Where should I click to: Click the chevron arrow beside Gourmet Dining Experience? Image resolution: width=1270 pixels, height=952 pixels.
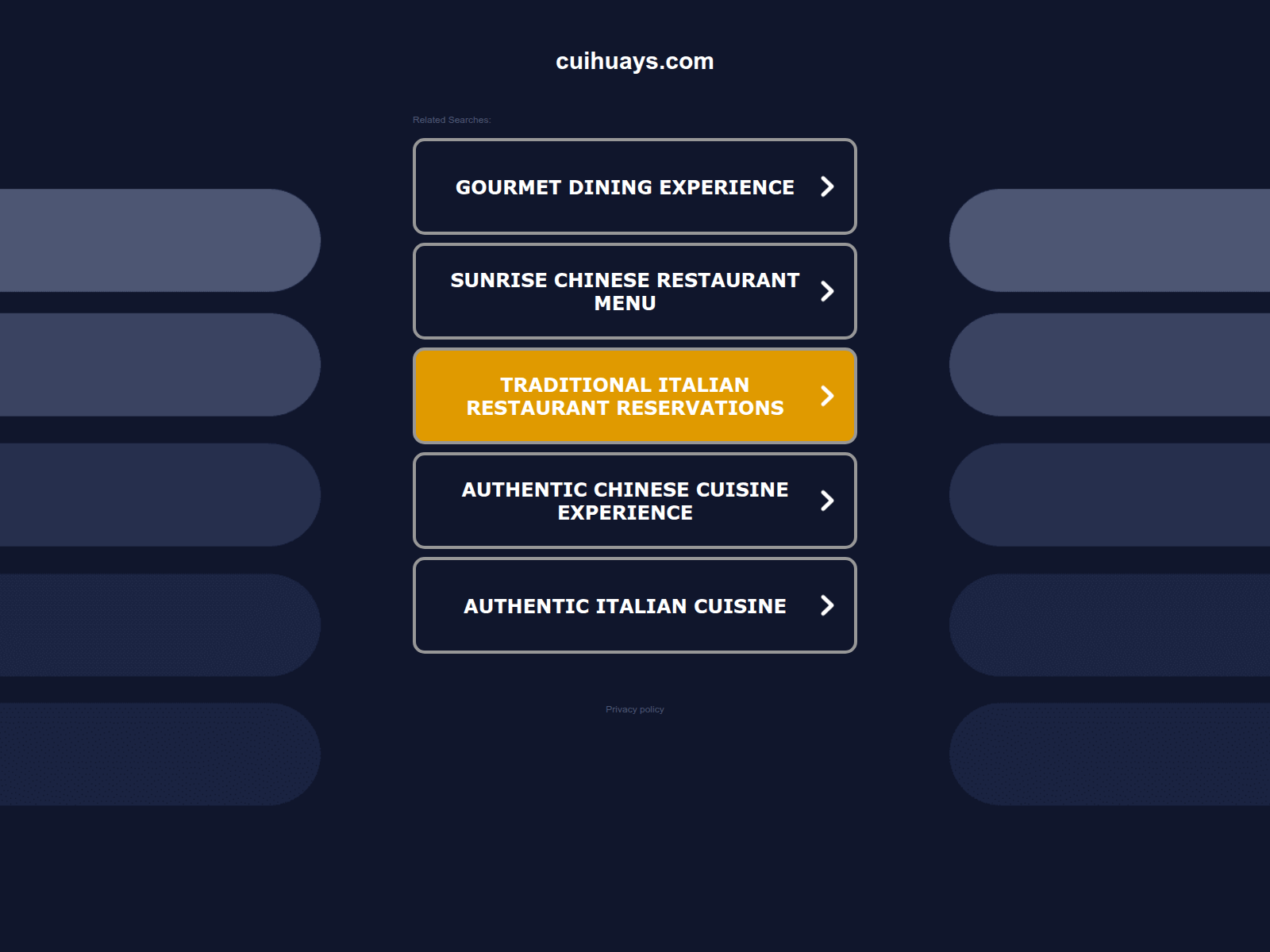pos(827,186)
